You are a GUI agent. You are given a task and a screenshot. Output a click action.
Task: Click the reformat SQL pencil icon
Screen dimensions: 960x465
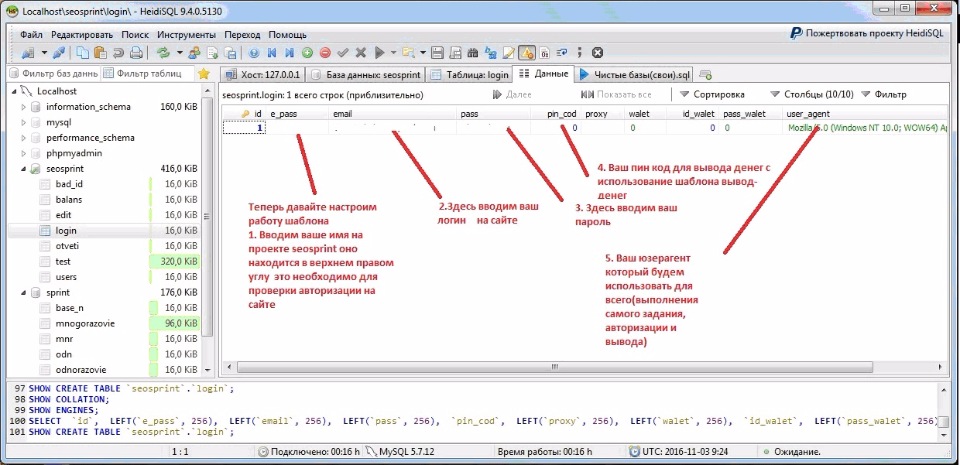(x=508, y=53)
